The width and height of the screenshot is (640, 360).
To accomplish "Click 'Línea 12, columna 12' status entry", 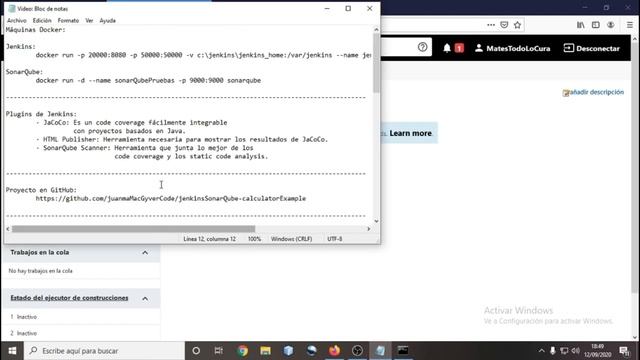I will [x=209, y=239].
